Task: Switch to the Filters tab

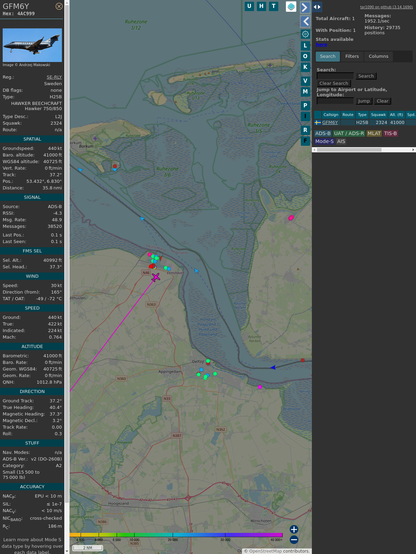Action: click(x=352, y=56)
